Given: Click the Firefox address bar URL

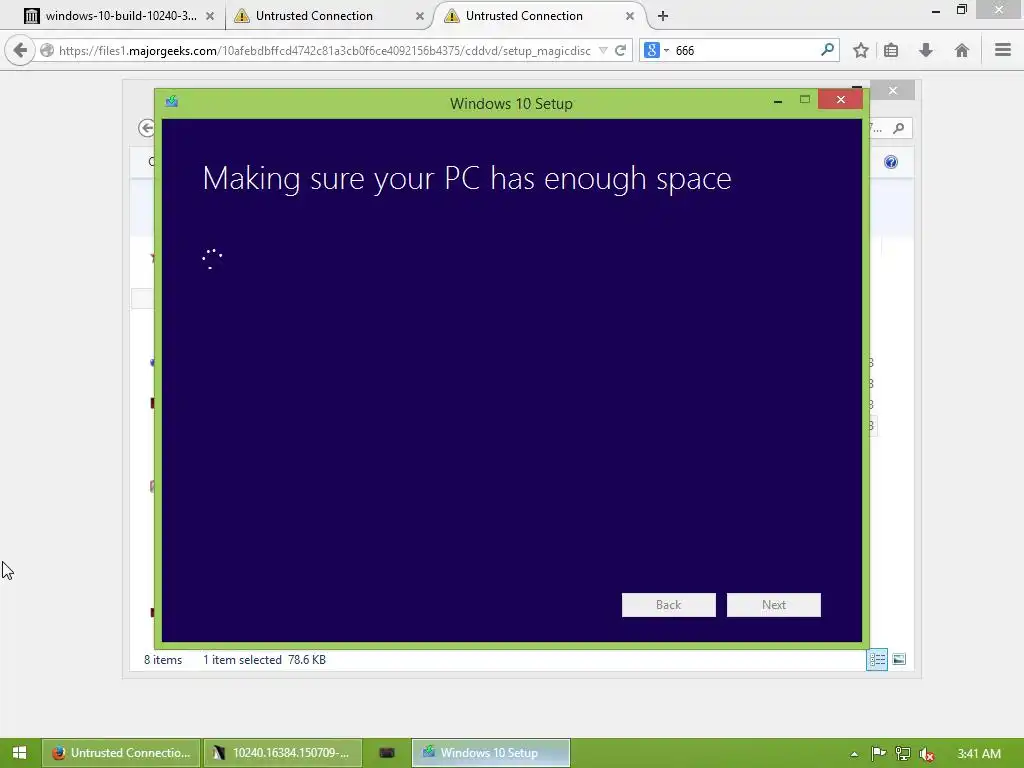Looking at the screenshot, I should pos(325,50).
